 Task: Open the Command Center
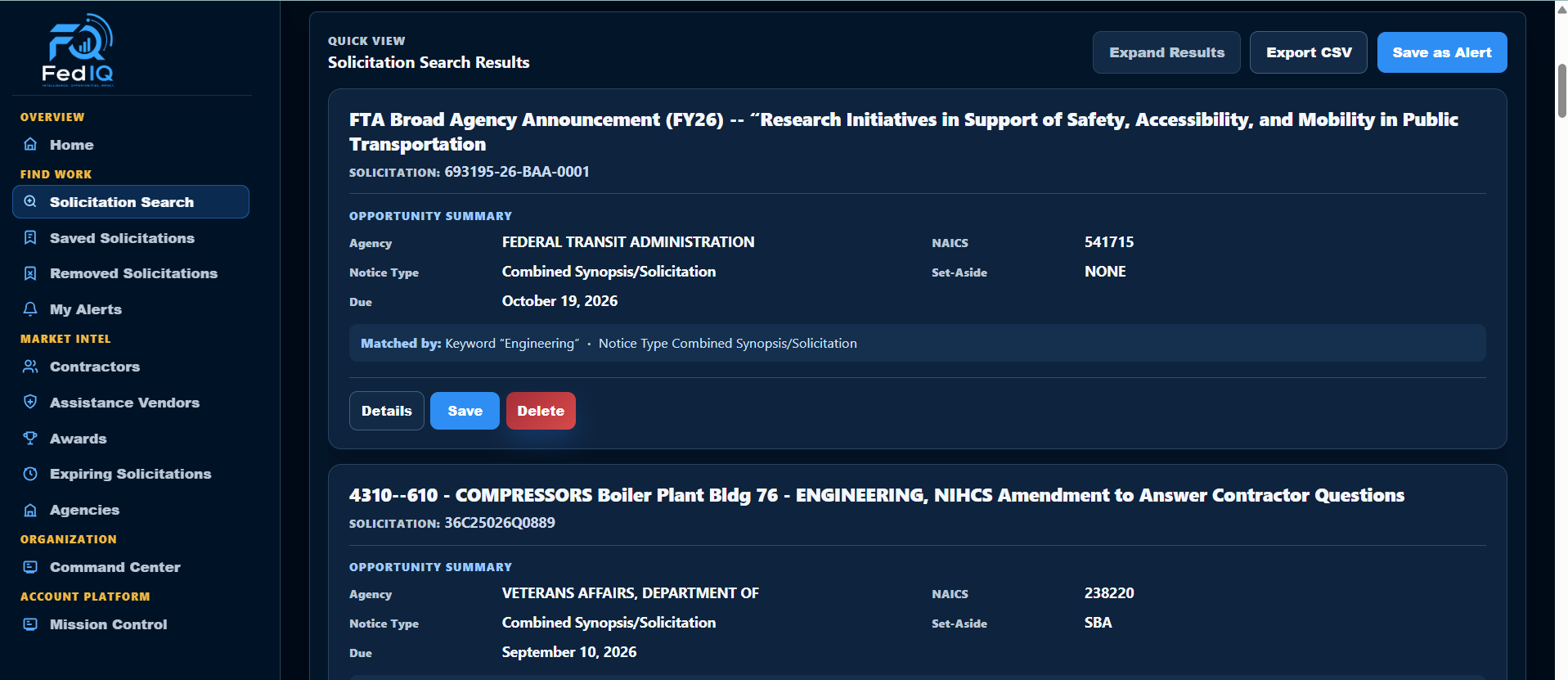click(131, 567)
